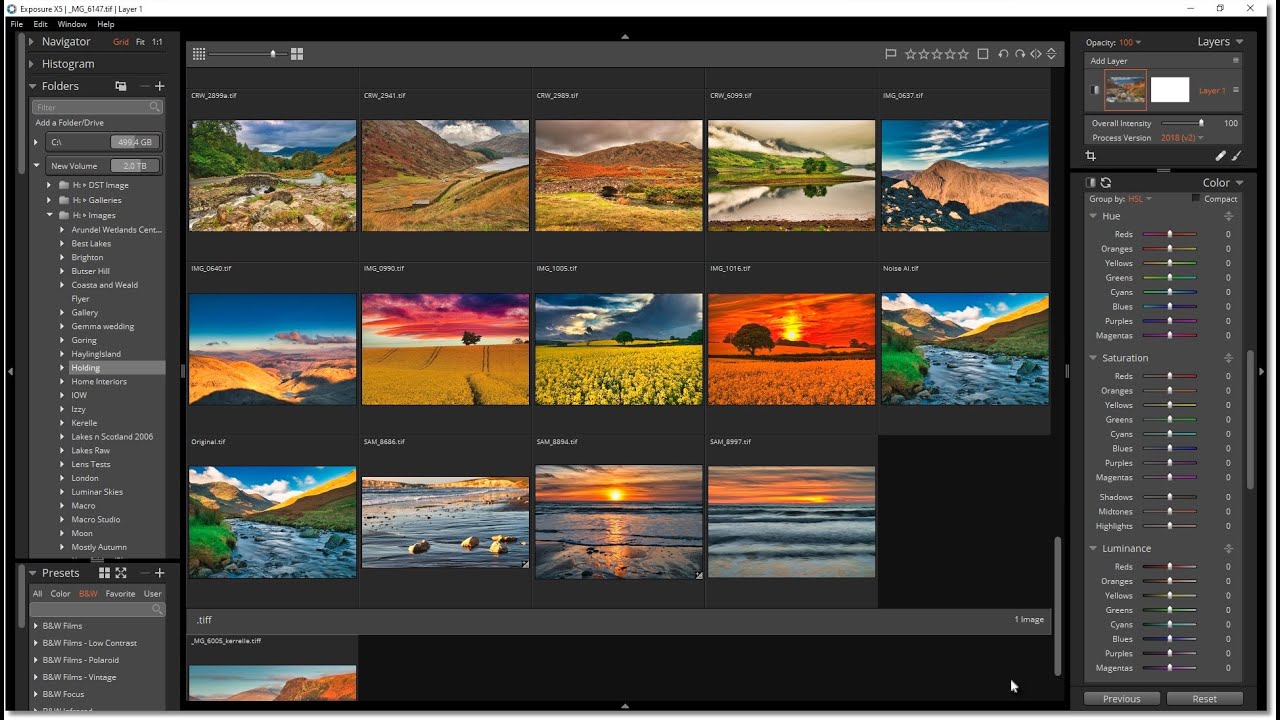Rotate image right with toolbar arrow
This screenshot has width=1280, height=720.
[1019, 54]
